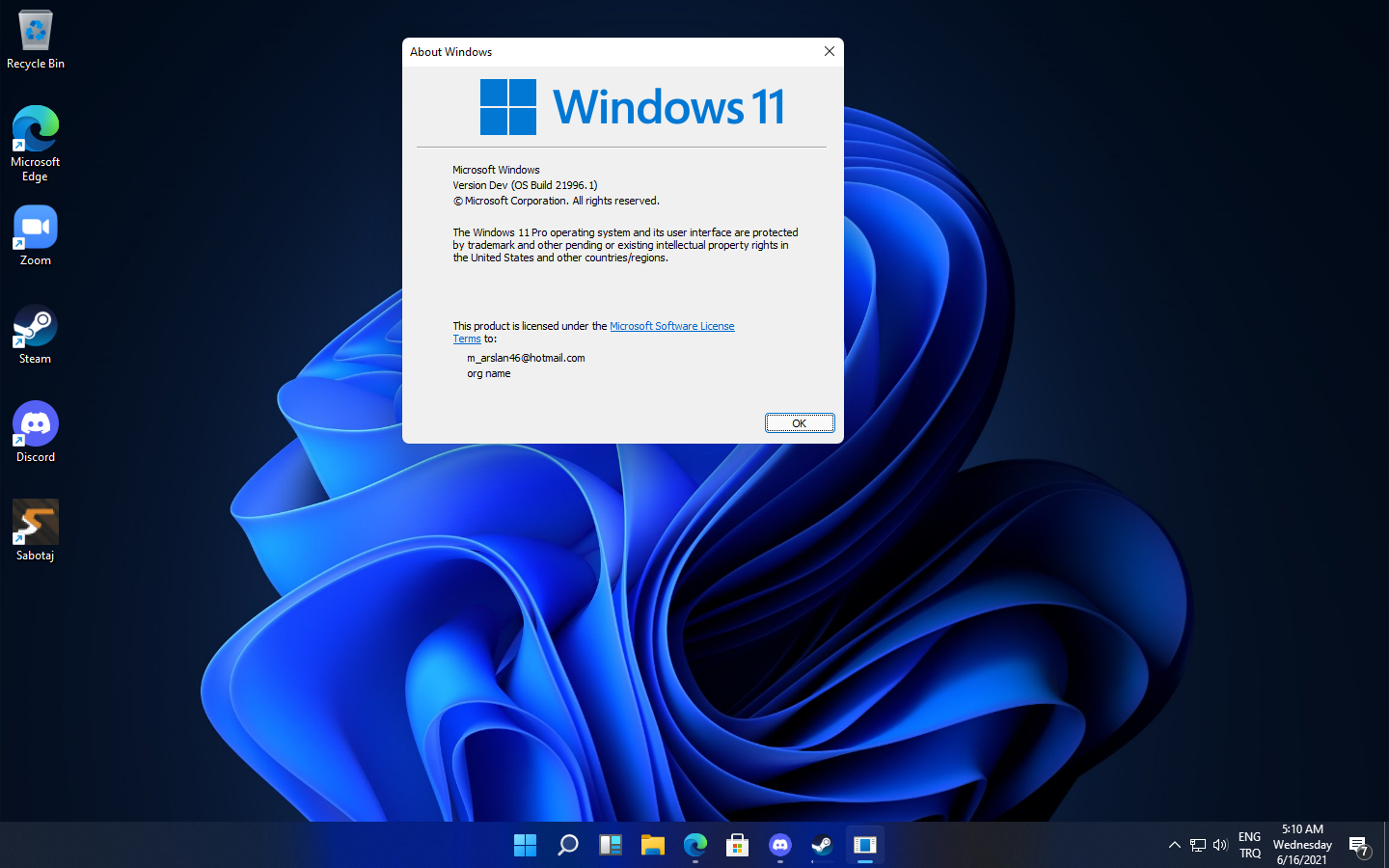Image resolution: width=1389 pixels, height=868 pixels.
Task: Click the 'Microsoft Windows' text line
Action: point(496,170)
